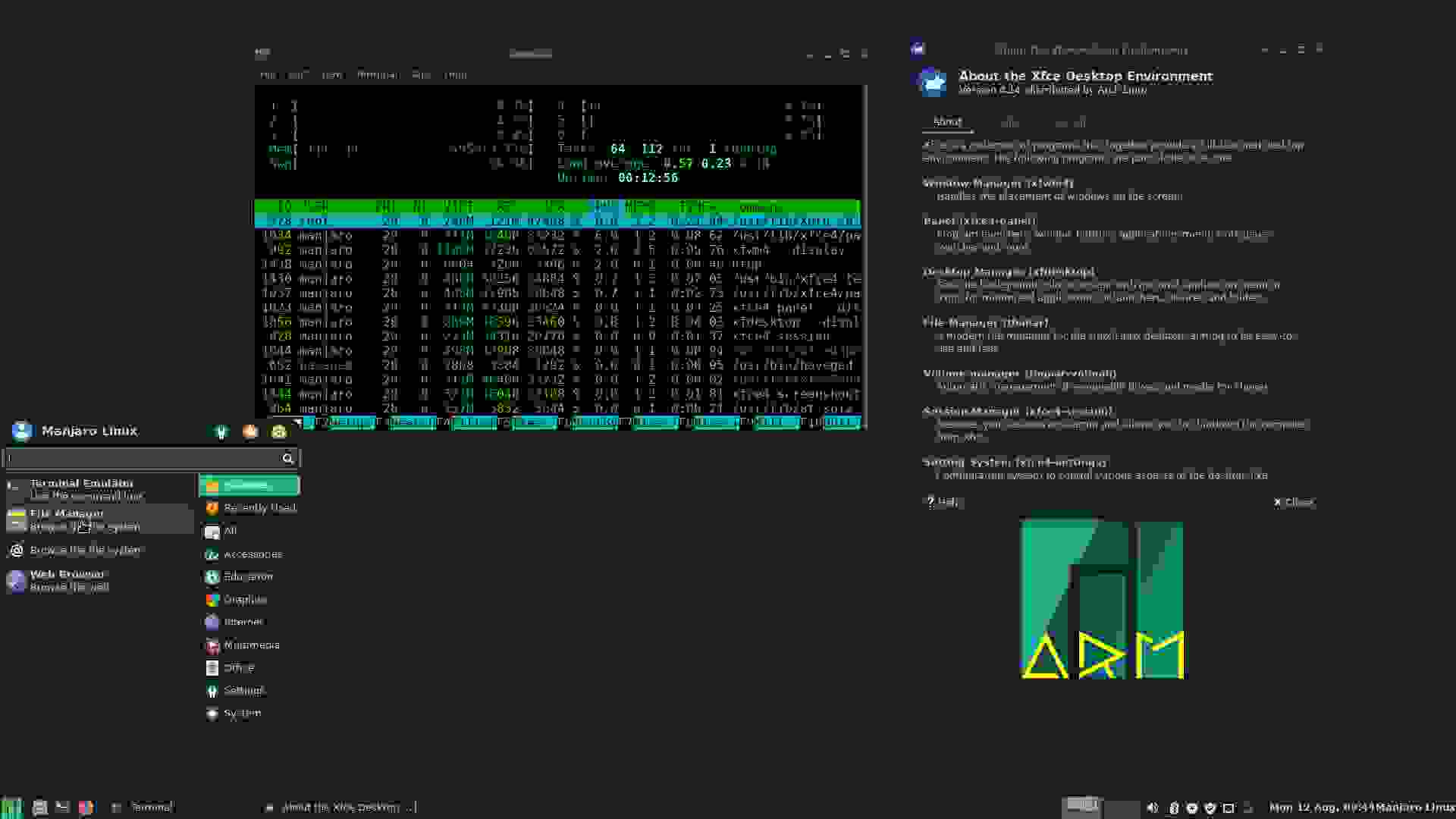This screenshot has width=1456, height=819.
Task: Click the Whisker menu search field
Action: [144, 458]
